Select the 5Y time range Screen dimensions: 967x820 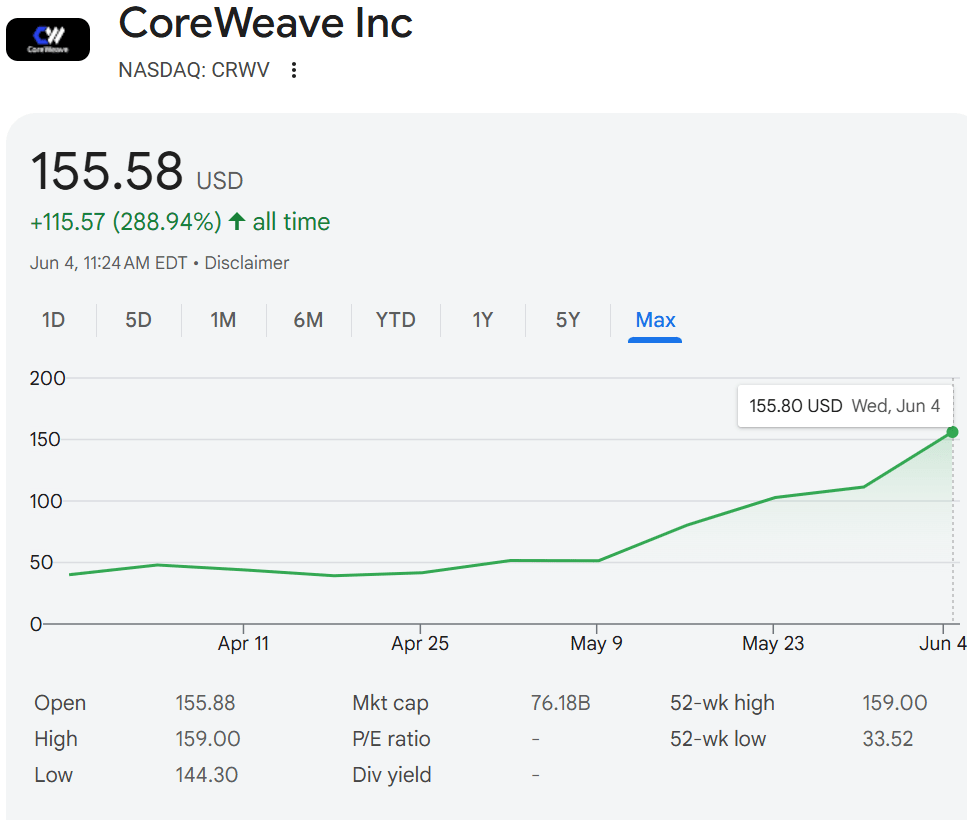pos(568,320)
